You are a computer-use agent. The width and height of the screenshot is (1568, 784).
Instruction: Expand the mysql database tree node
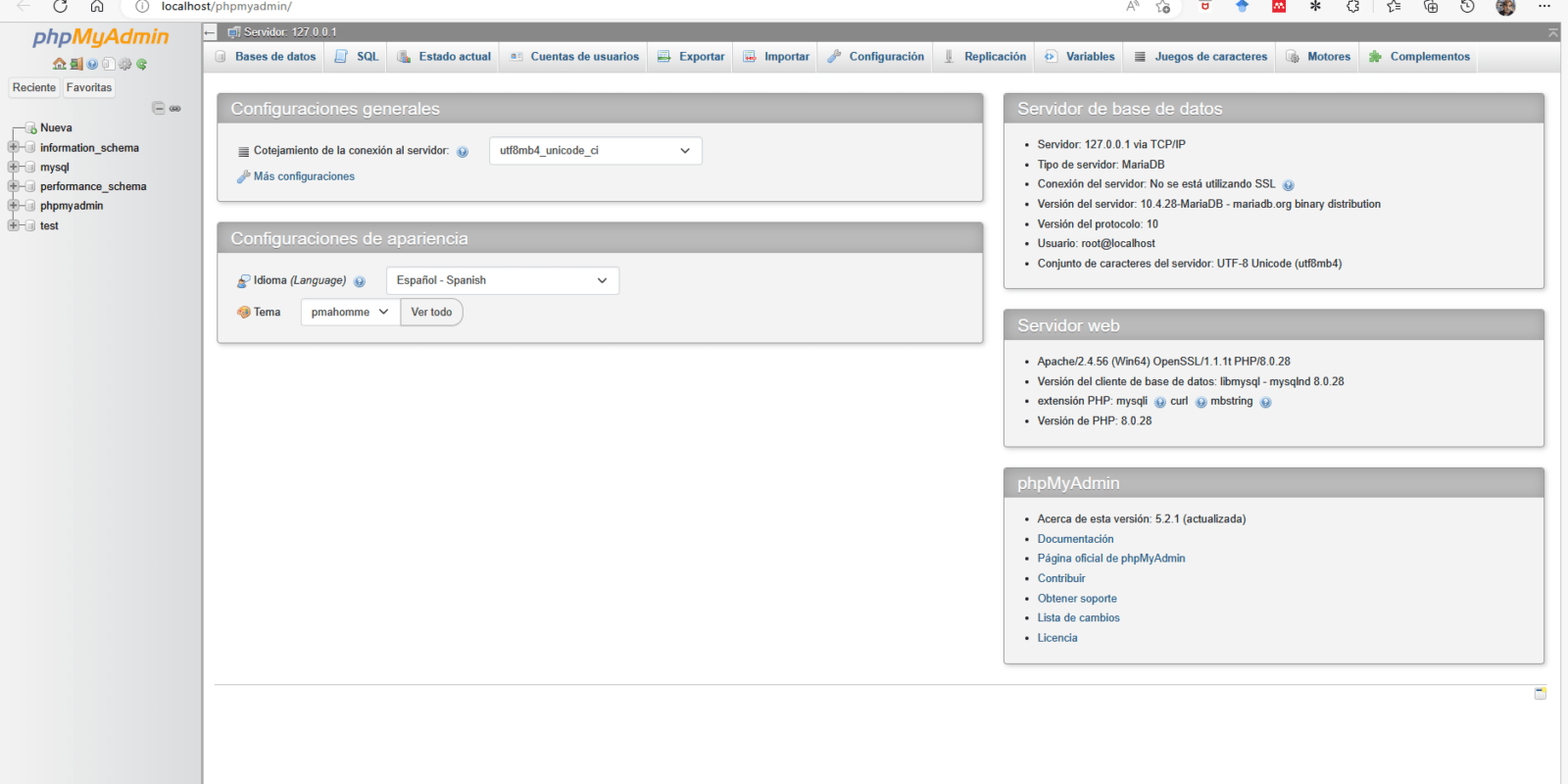[14, 167]
